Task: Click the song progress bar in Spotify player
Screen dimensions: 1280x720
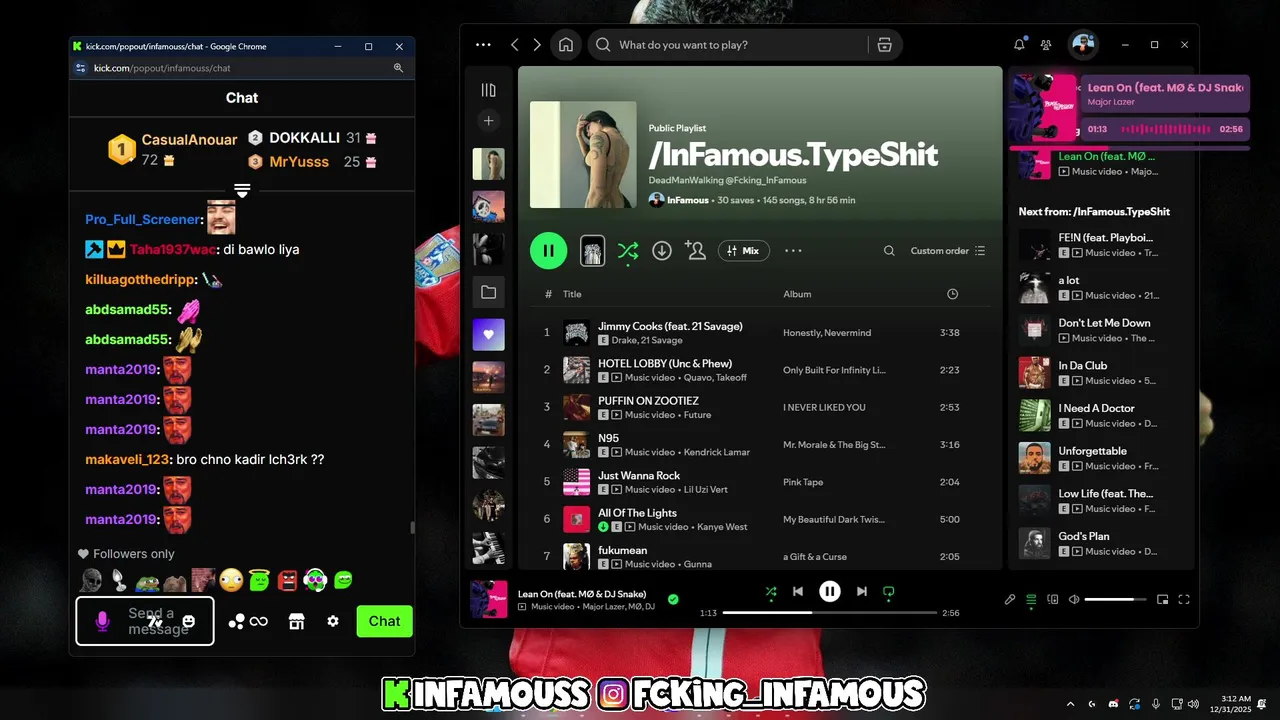Action: [x=830, y=612]
